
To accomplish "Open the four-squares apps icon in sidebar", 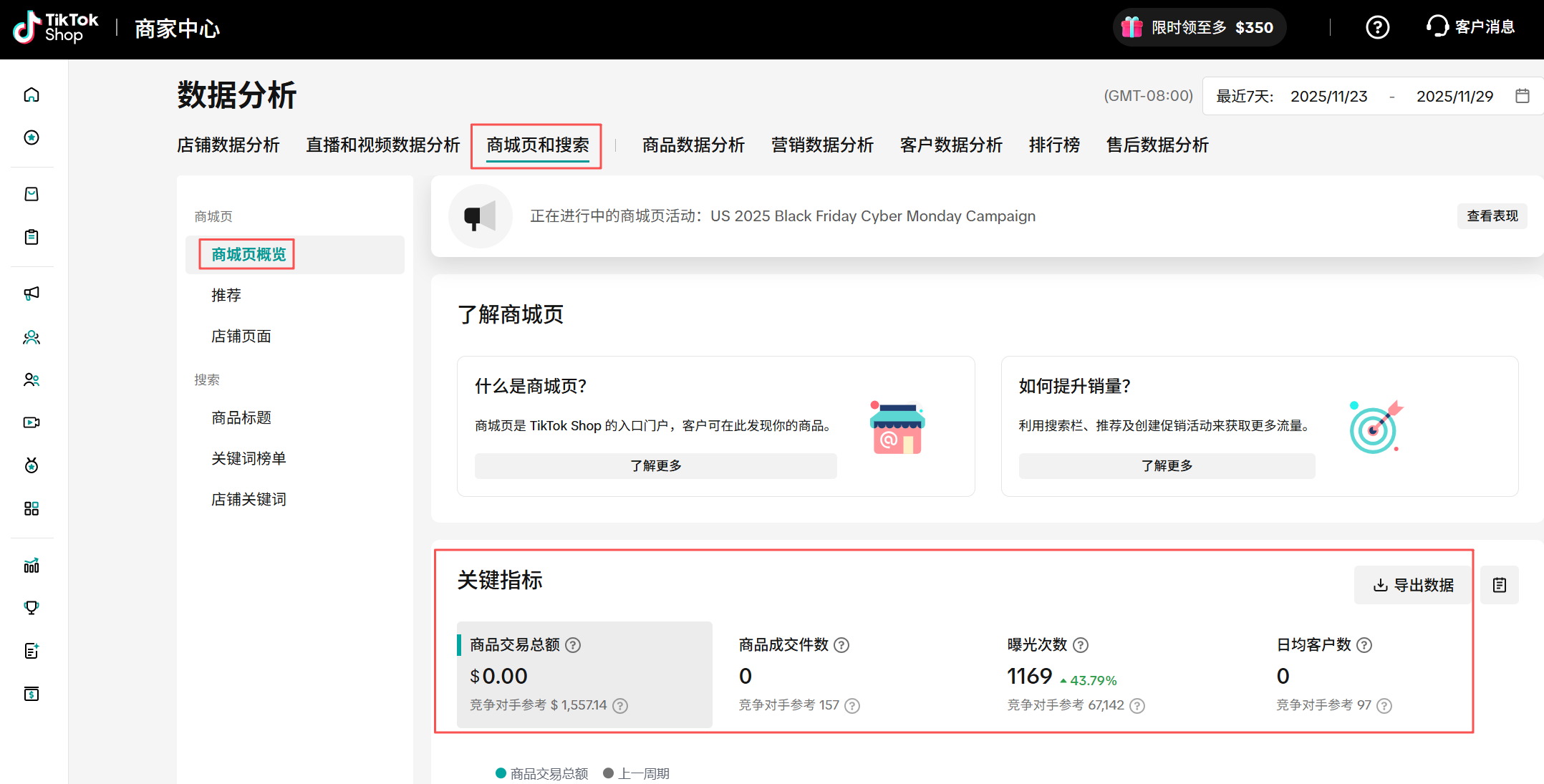I will 32,508.
